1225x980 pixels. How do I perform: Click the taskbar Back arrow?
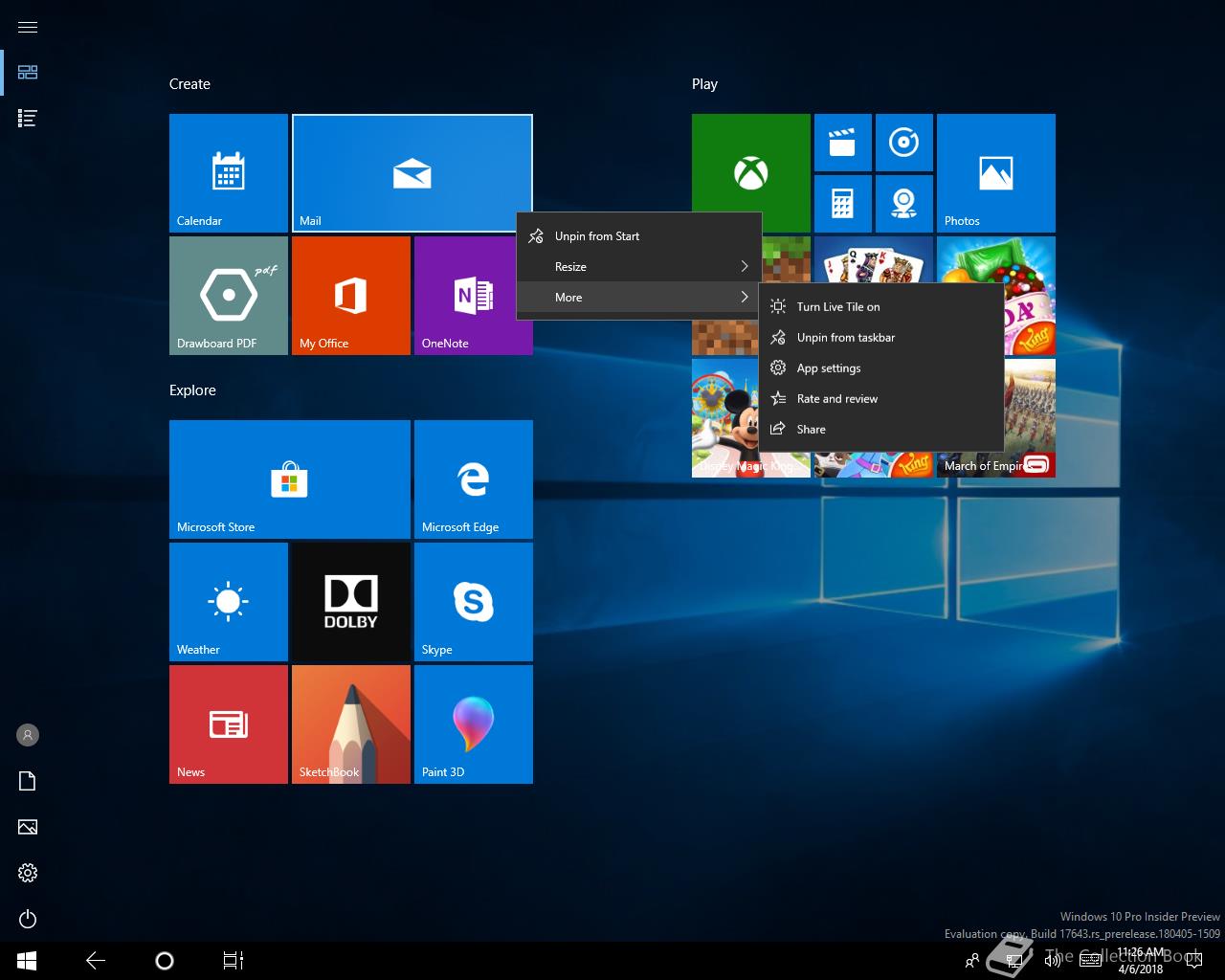click(x=96, y=961)
